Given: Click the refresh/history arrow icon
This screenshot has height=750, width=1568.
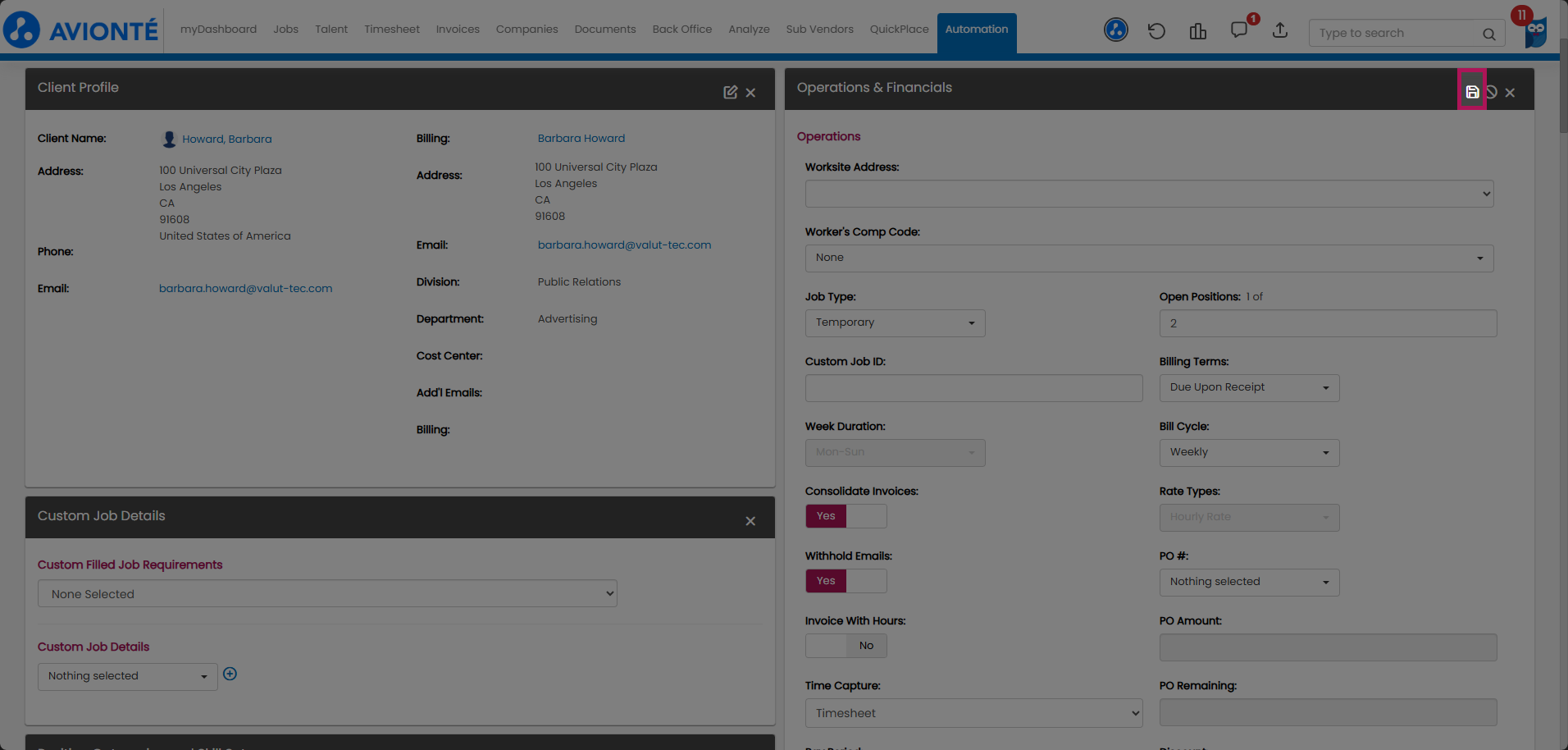Looking at the screenshot, I should click(1156, 31).
